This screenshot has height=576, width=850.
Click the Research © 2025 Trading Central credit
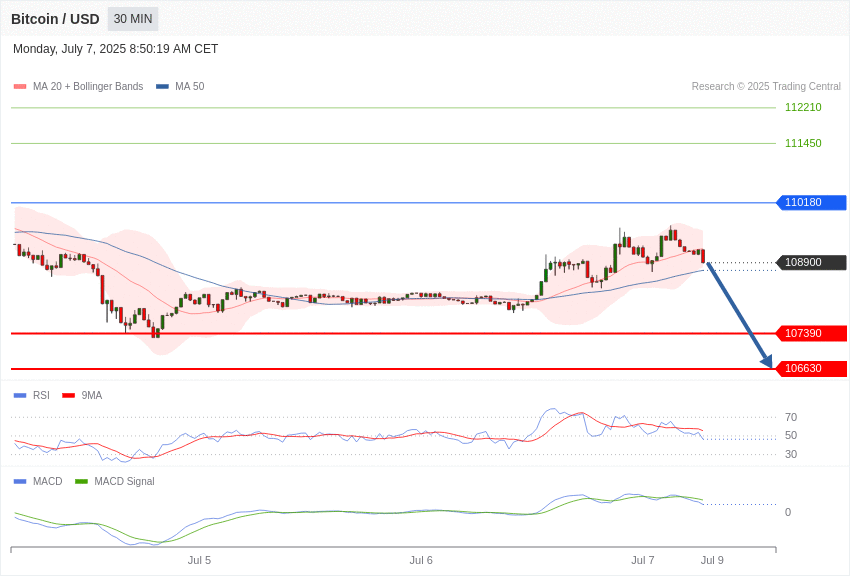pyautogui.click(x=766, y=86)
